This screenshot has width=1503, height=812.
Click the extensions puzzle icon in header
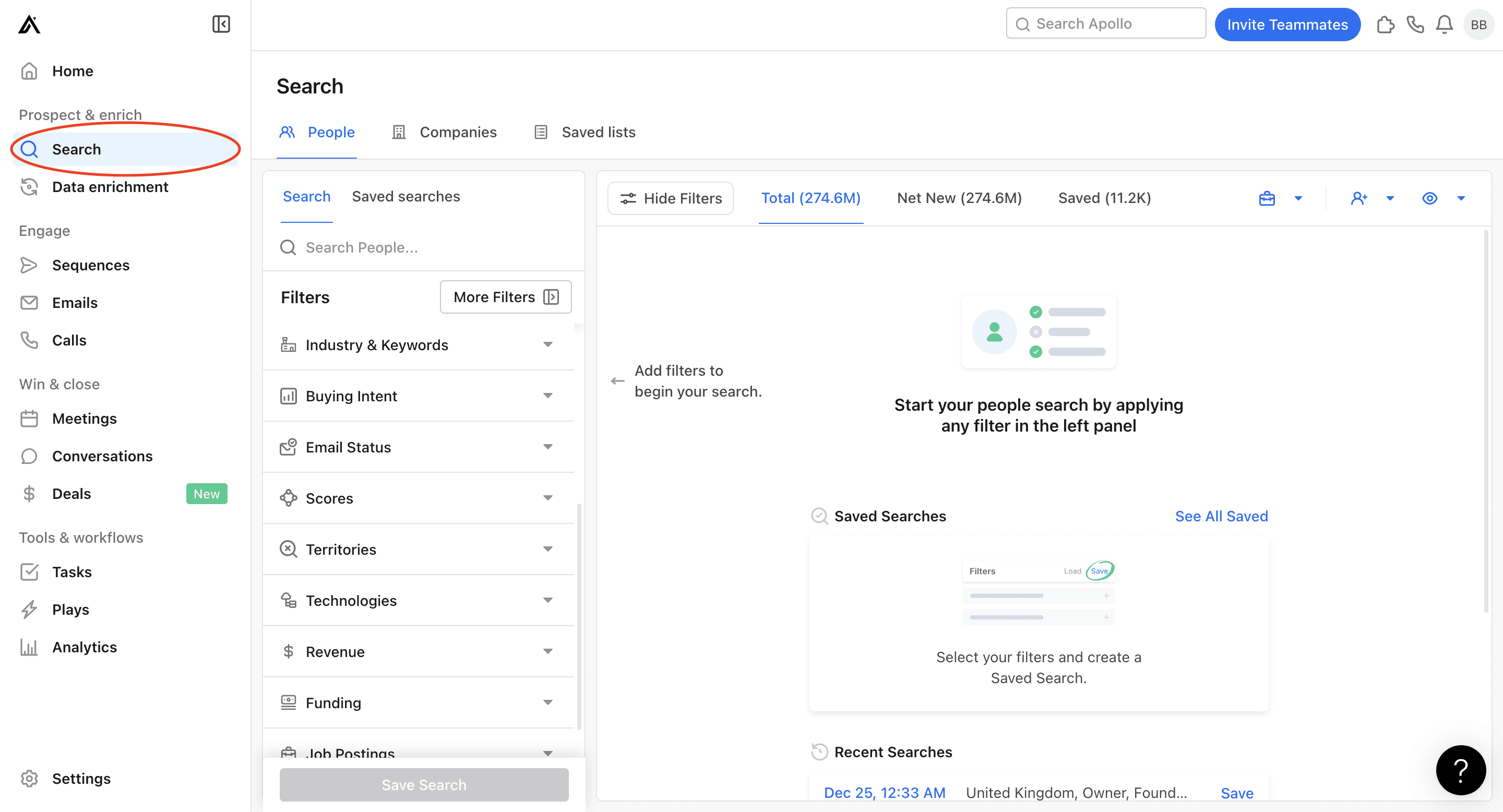1385,25
